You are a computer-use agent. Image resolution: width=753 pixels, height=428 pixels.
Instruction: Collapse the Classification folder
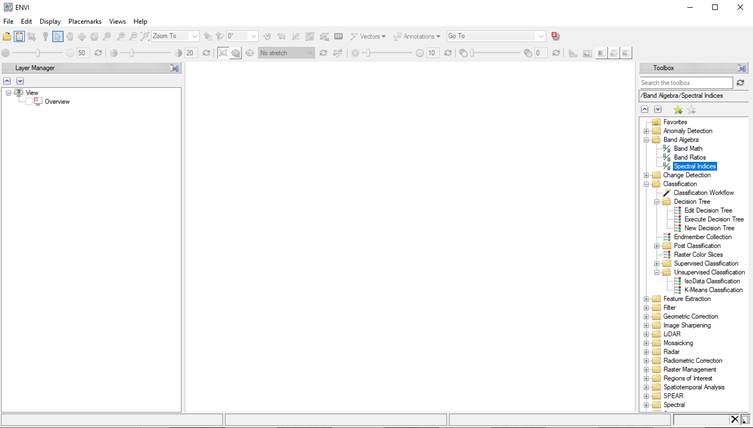pos(646,184)
